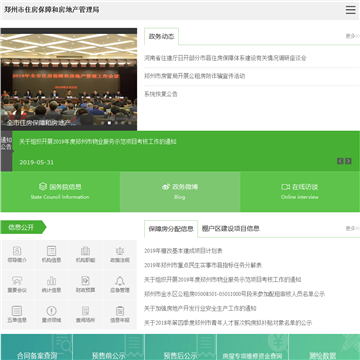The width and height of the screenshot is (360, 360).
Task: Click the 信息公开 section header
Action: (x=23, y=227)
